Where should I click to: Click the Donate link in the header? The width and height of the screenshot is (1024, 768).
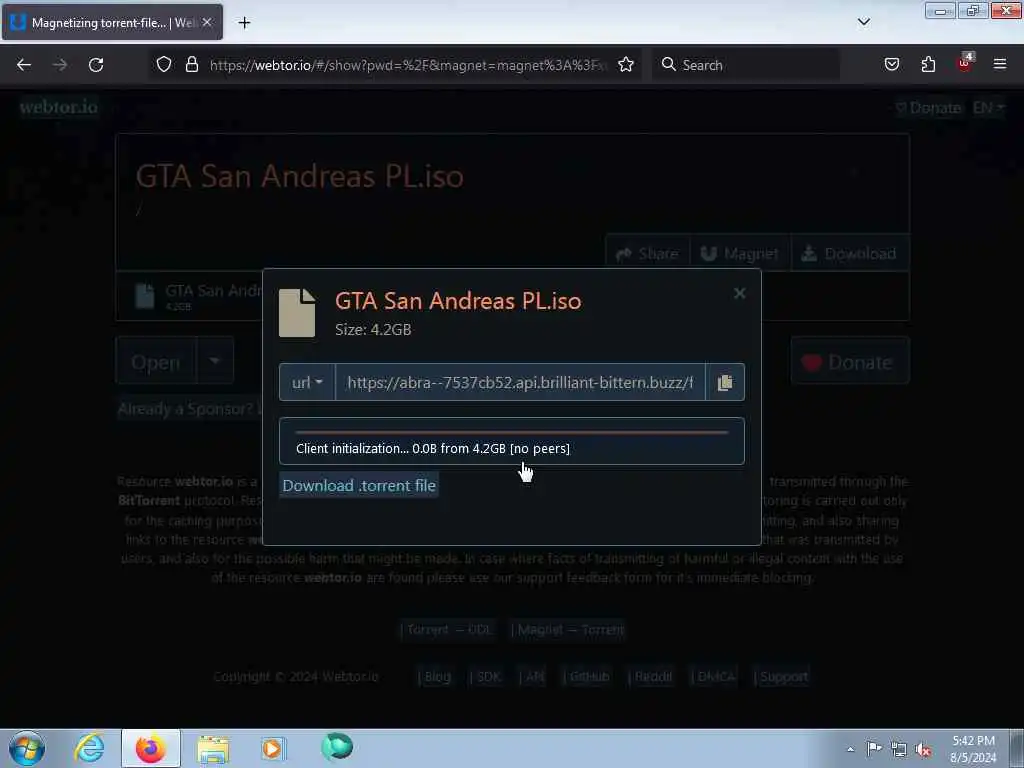tap(928, 108)
